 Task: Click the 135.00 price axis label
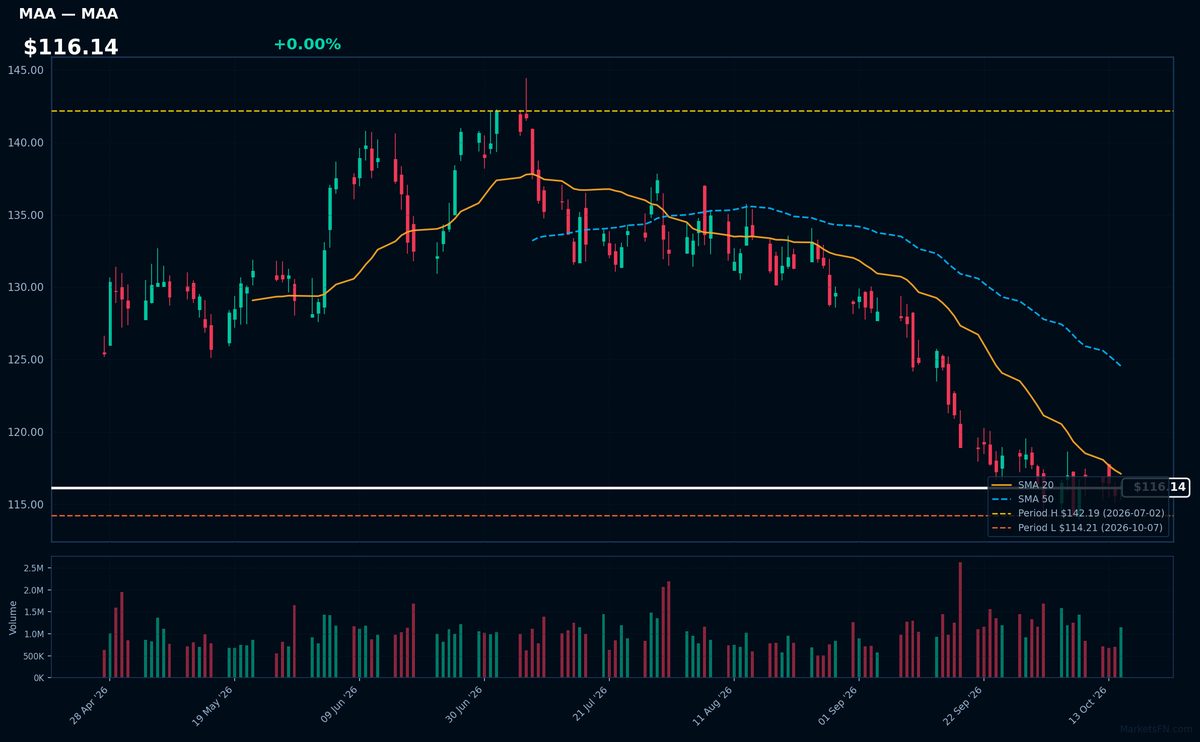point(26,215)
